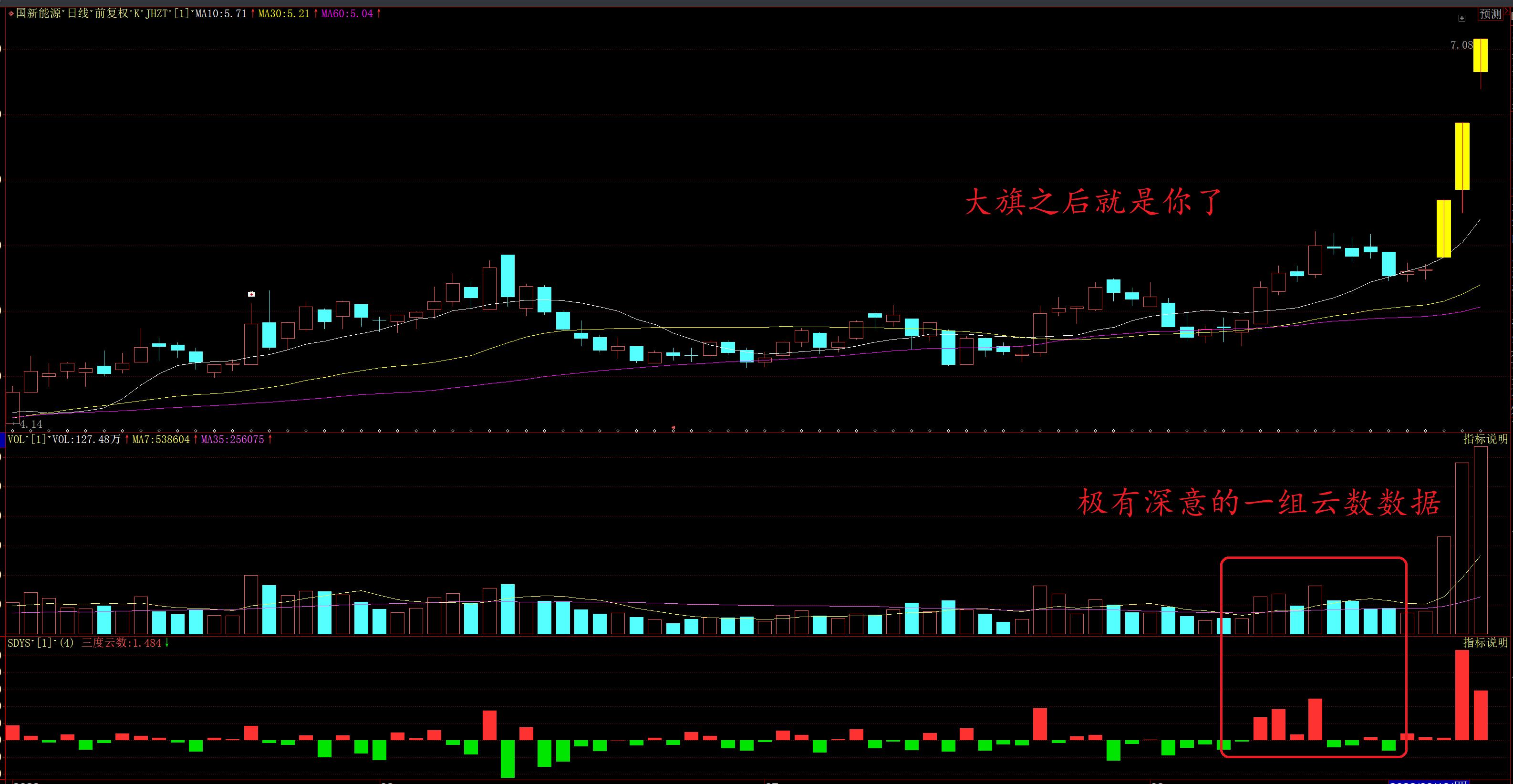The image size is (1513, 784).
Task: Click the SDYS indicator name
Action: [20, 643]
